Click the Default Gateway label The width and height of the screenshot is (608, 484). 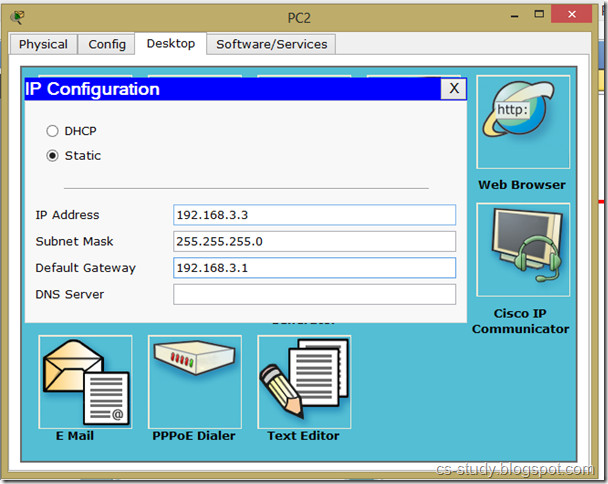pos(85,268)
